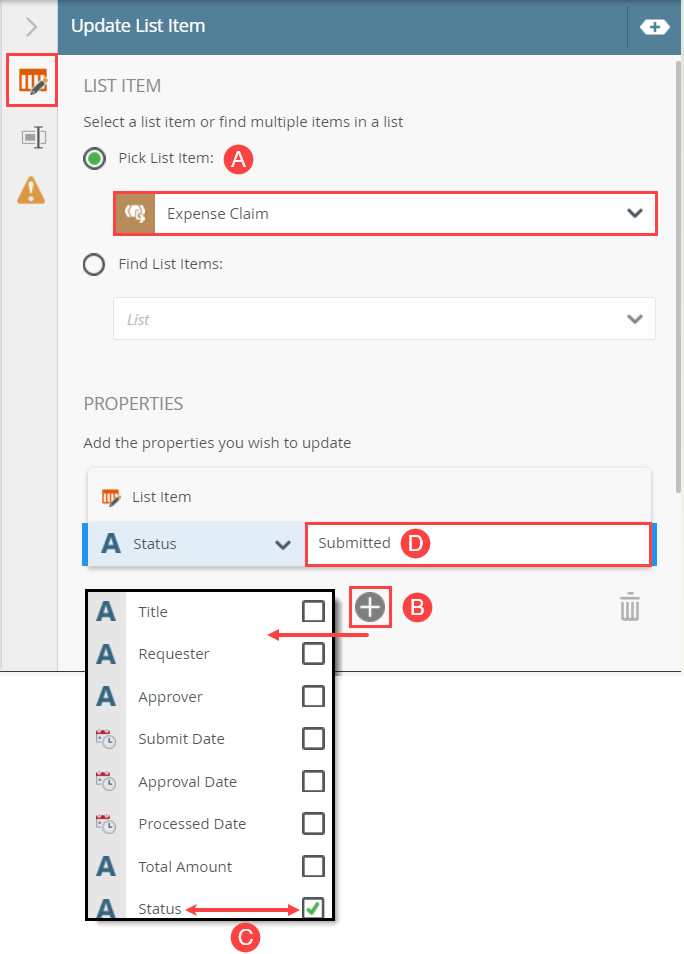The image size is (684, 954).
Task: Open the properties tab icon in sidebar
Action: point(33,137)
